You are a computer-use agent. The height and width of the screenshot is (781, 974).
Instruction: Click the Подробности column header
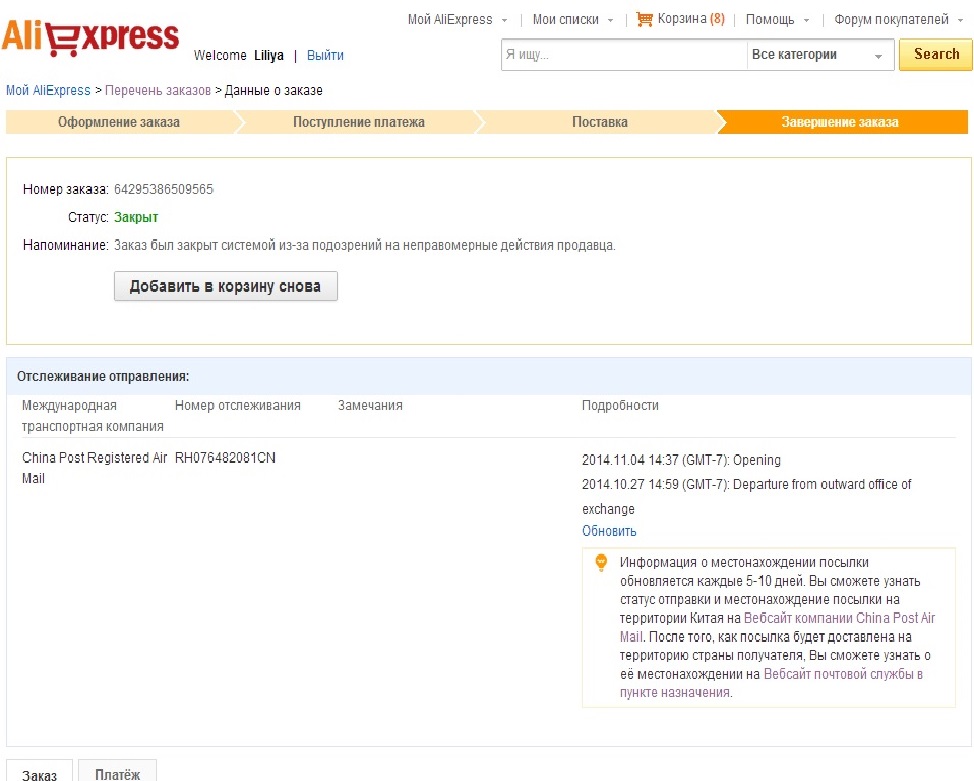[620, 406]
